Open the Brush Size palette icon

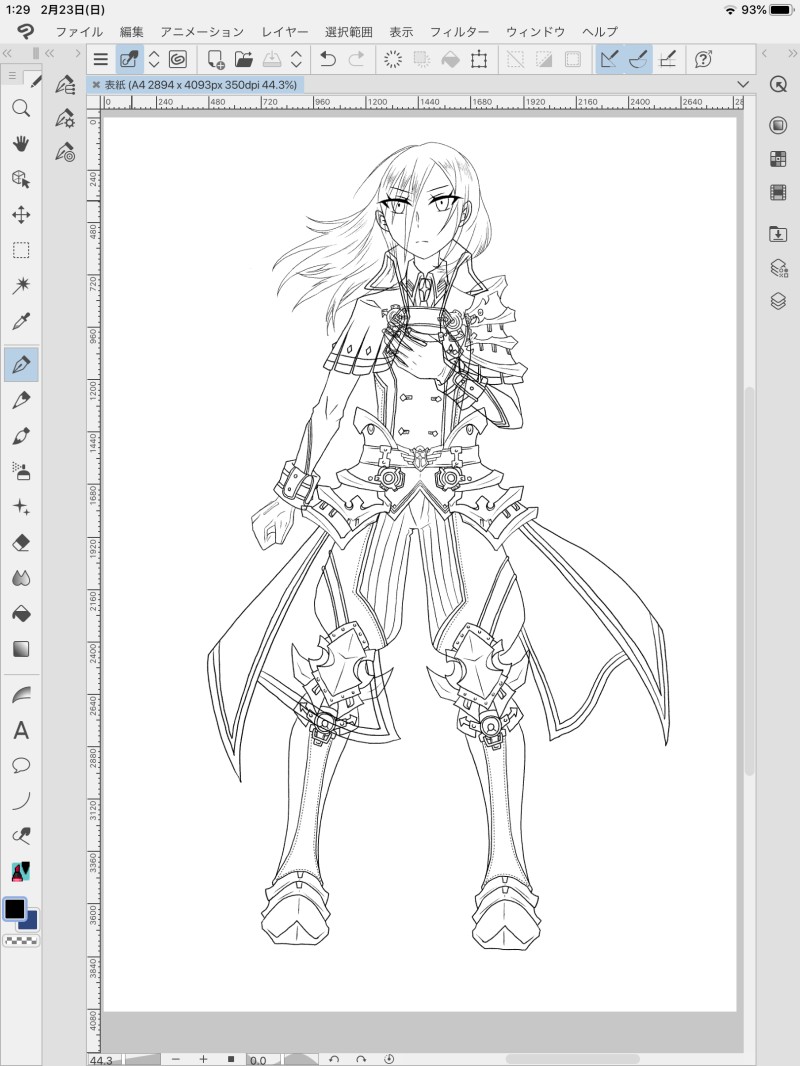click(65, 152)
